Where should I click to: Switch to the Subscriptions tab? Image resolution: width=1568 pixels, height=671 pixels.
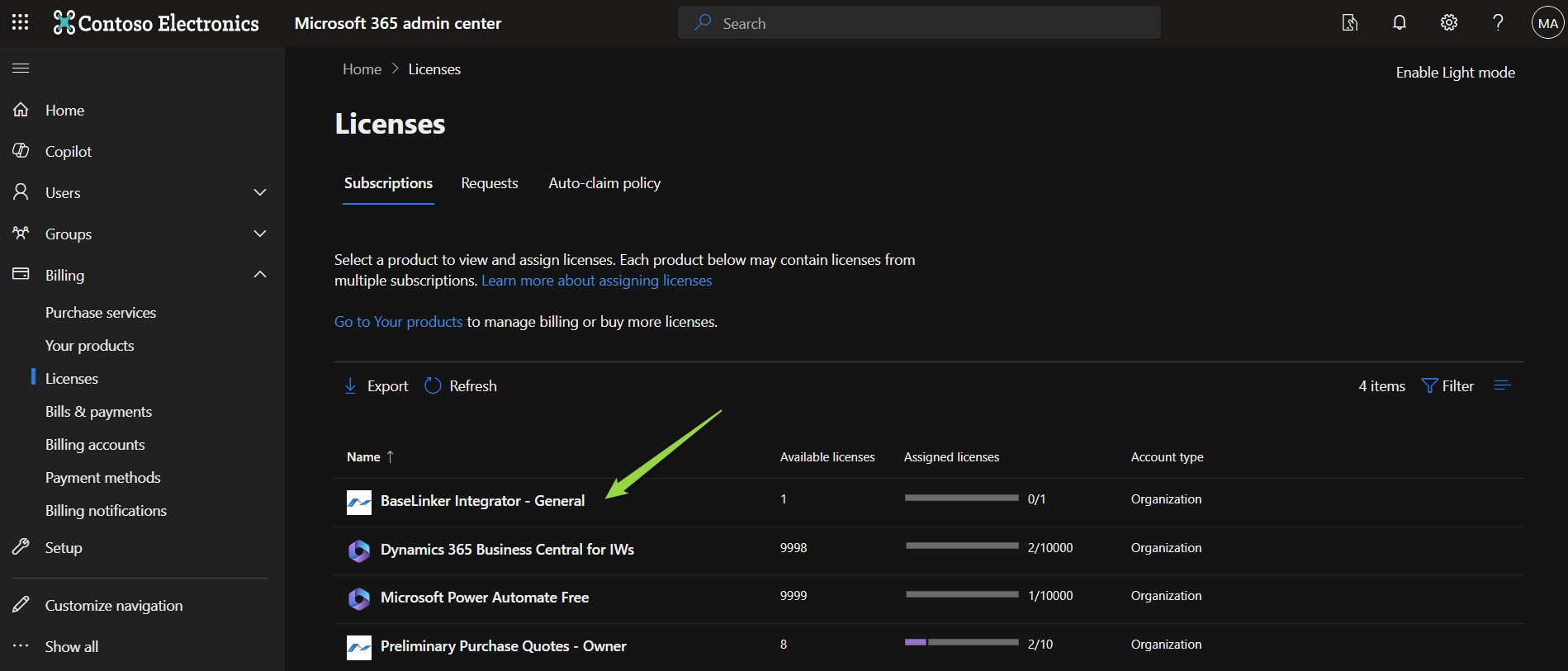(388, 183)
